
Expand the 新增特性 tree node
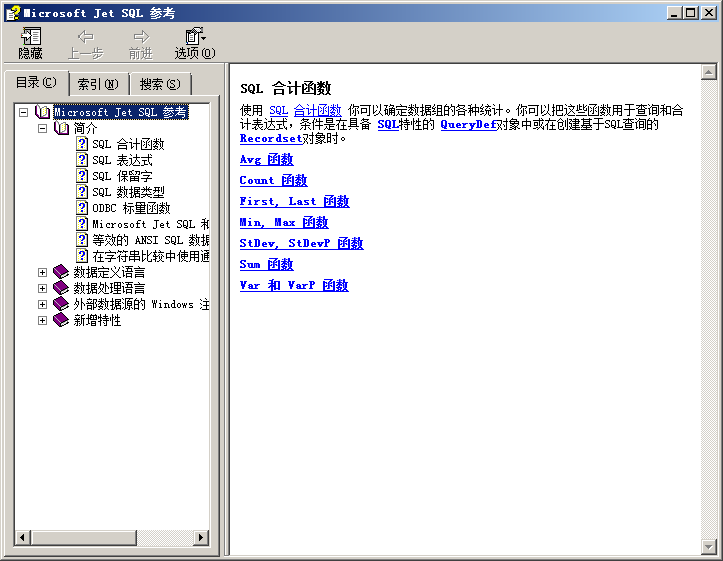(42, 320)
